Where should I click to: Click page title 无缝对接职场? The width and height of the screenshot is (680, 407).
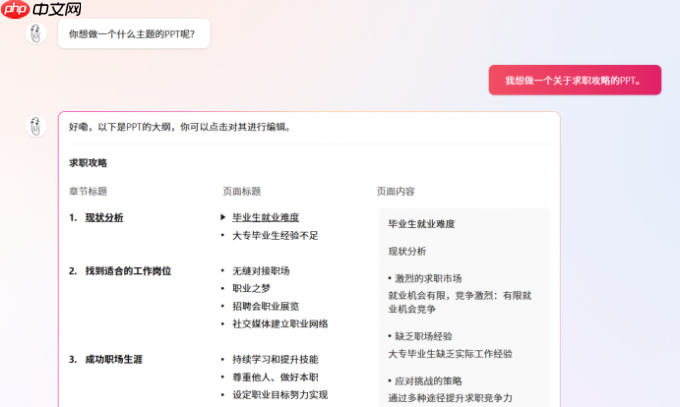pos(261,271)
